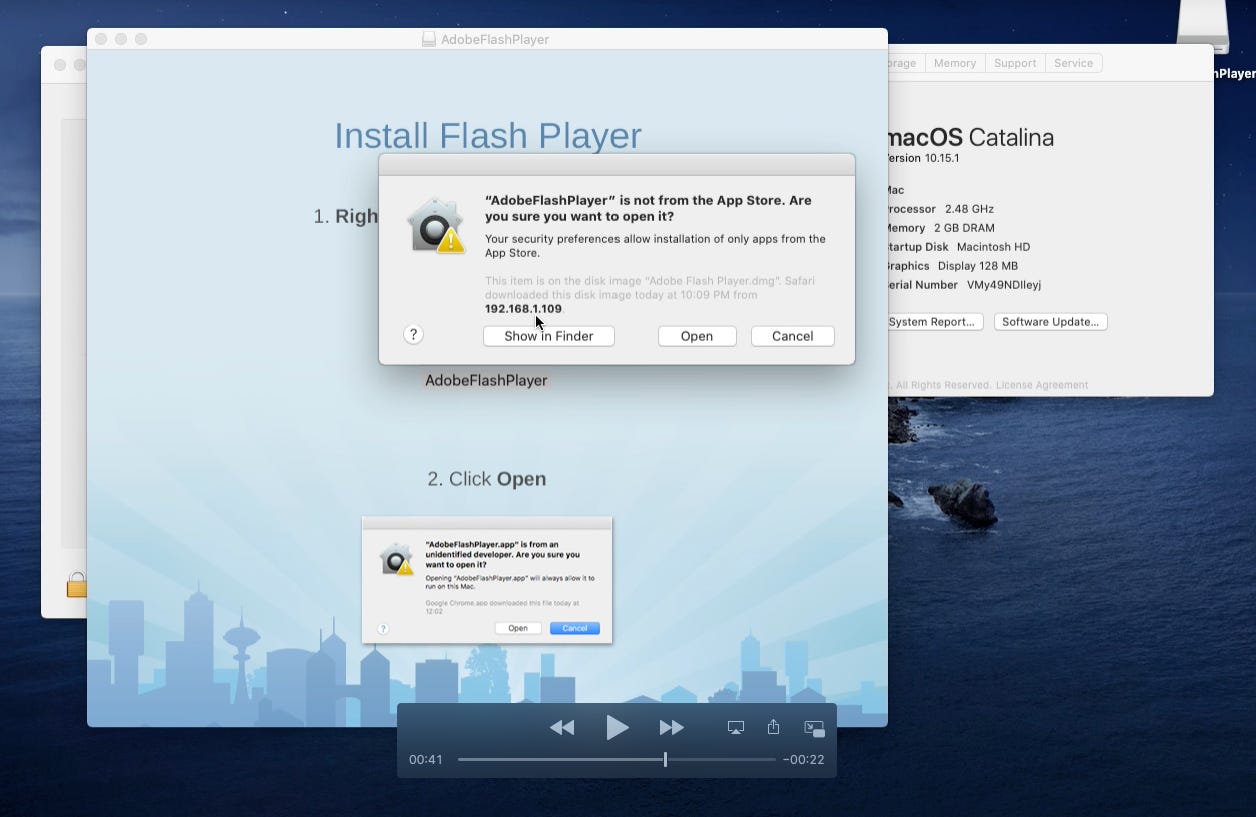The image size is (1256, 817).
Task: Click Cancel in the Gatekeeper dialog
Action: tap(792, 336)
